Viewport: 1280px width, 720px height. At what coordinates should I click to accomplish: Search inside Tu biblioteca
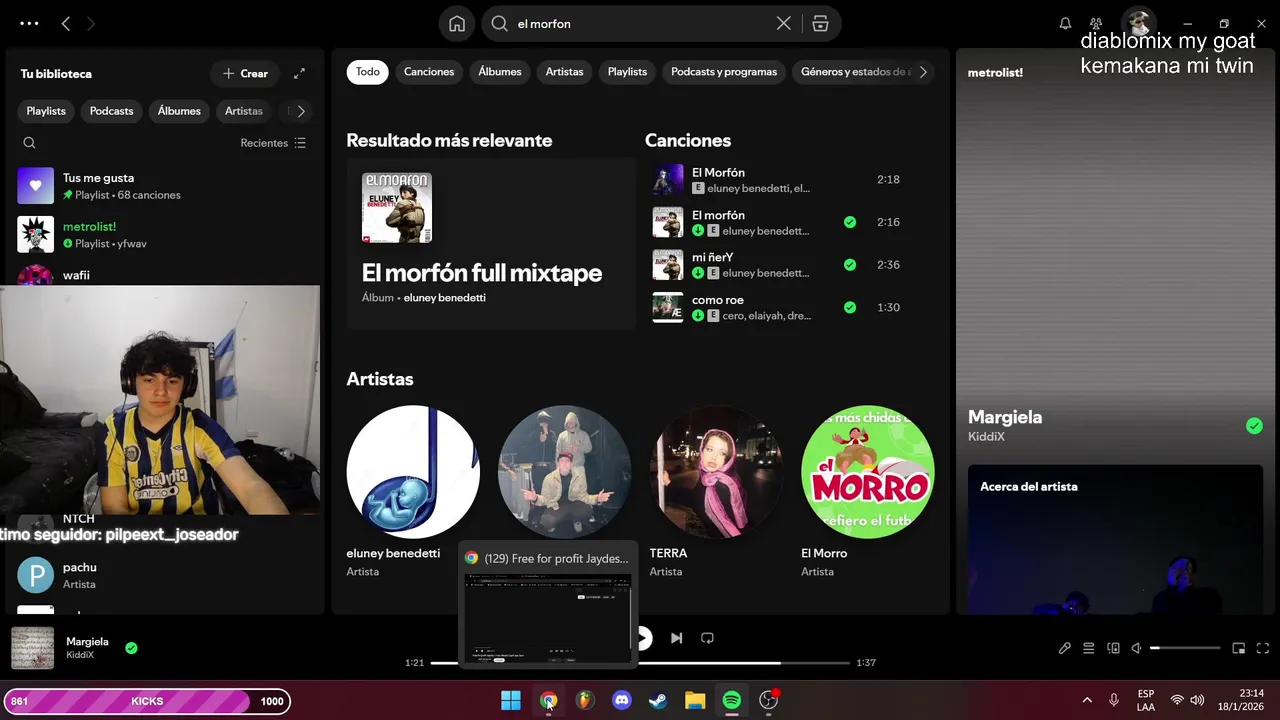pos(29,143)
